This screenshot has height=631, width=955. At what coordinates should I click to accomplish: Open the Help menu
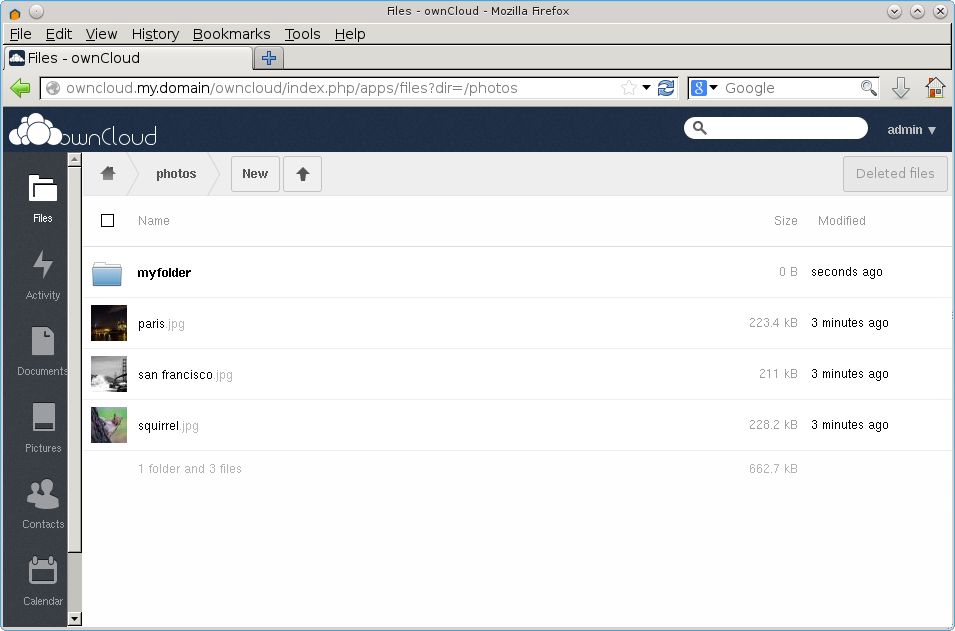(x=350, y=34)
